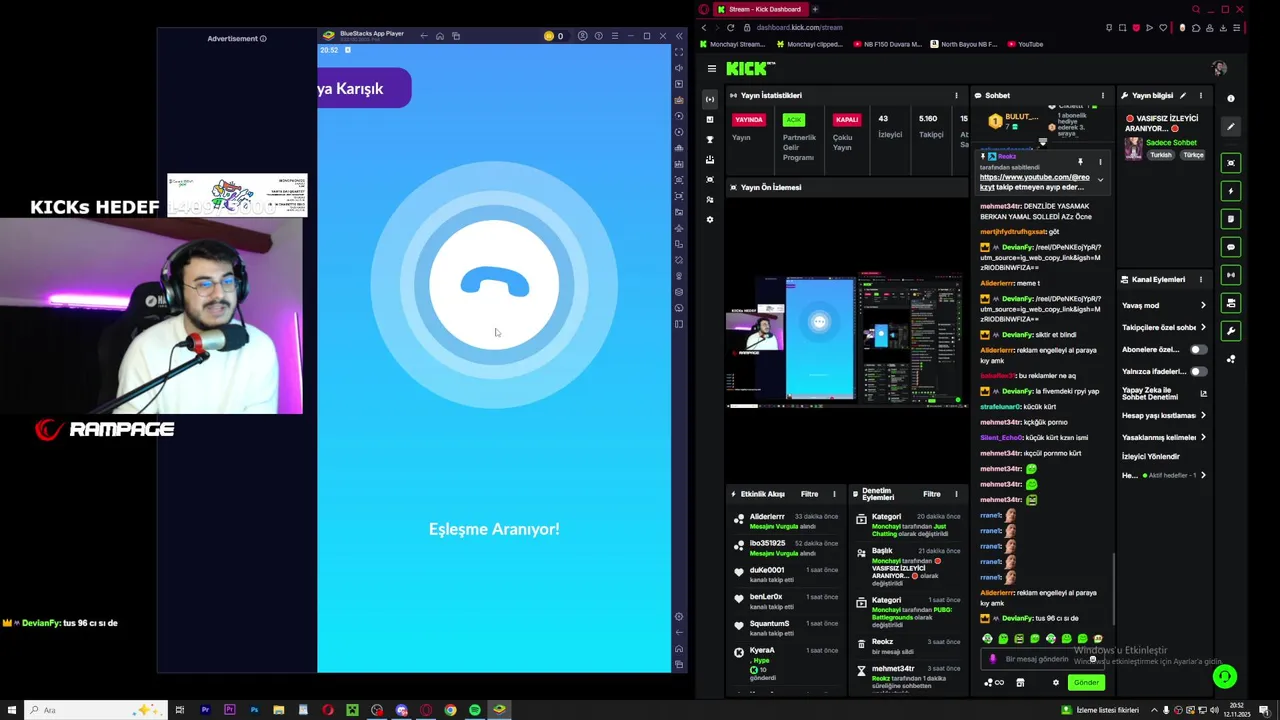Open the Monchayi clipped bookmark

810,44
